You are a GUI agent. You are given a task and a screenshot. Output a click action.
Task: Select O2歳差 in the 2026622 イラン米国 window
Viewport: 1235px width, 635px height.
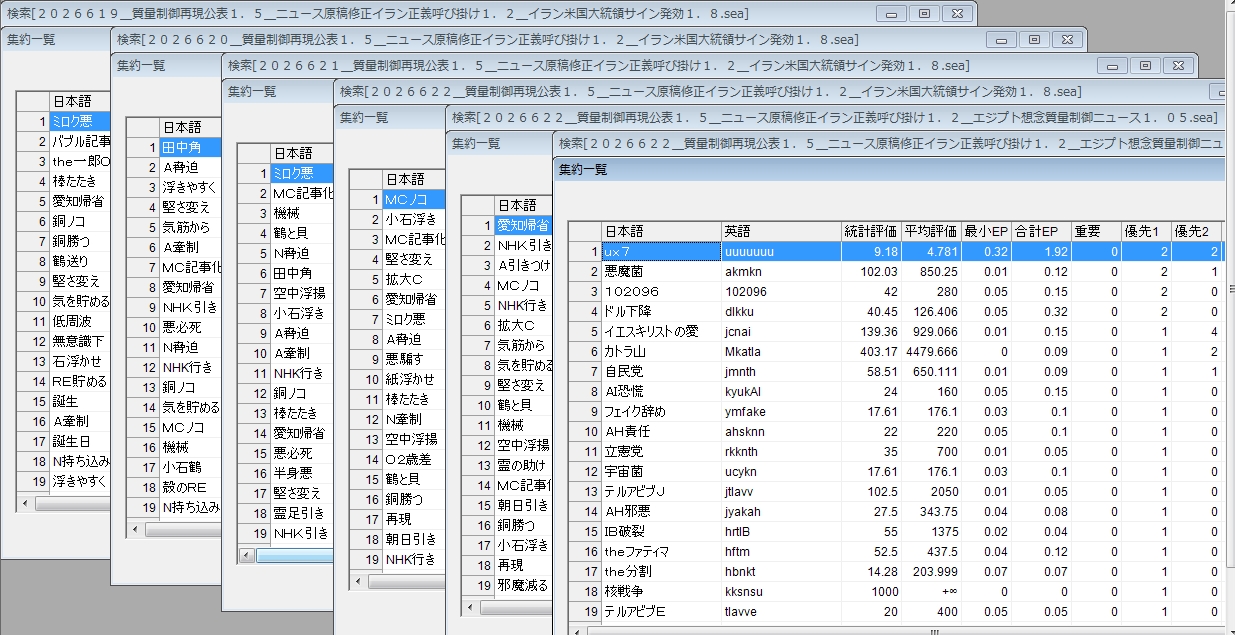tap(413, 459)
